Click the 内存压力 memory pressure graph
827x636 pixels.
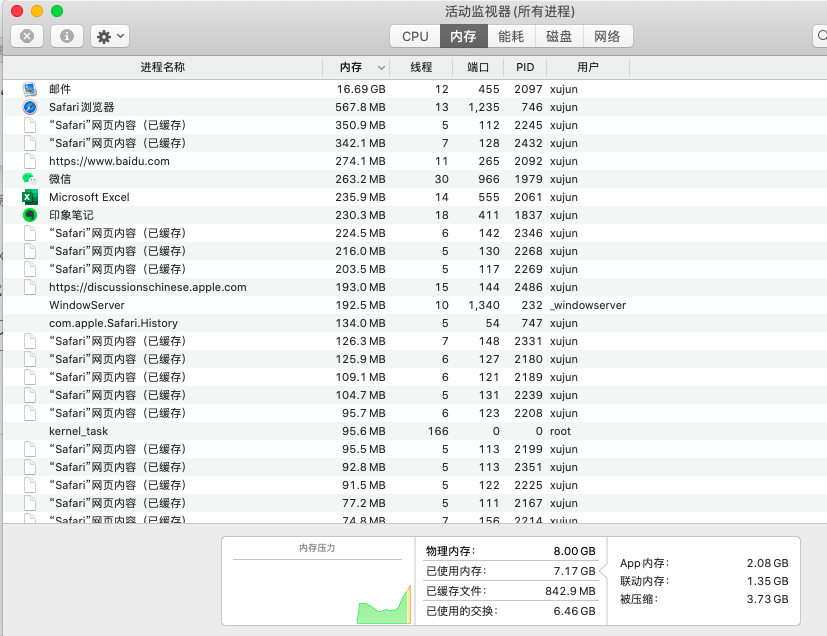319,585
